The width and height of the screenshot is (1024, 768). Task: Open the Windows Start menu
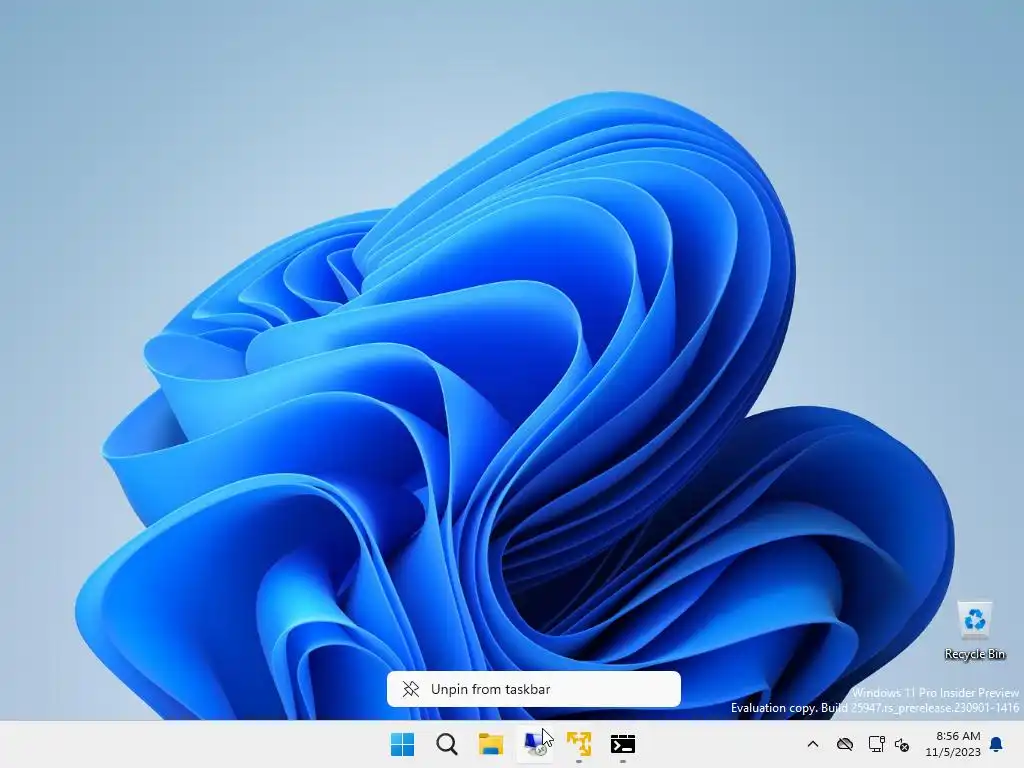(402, 744)
